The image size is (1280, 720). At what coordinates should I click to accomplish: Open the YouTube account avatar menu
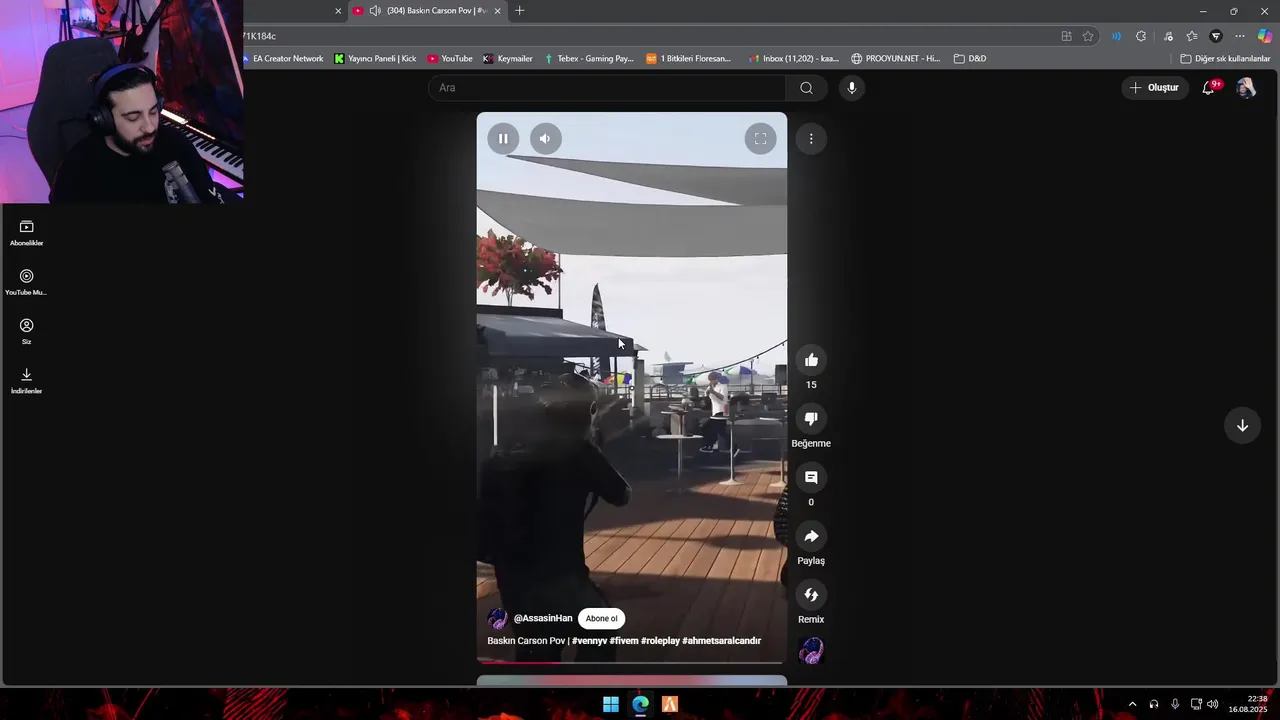coord(1246,88)
